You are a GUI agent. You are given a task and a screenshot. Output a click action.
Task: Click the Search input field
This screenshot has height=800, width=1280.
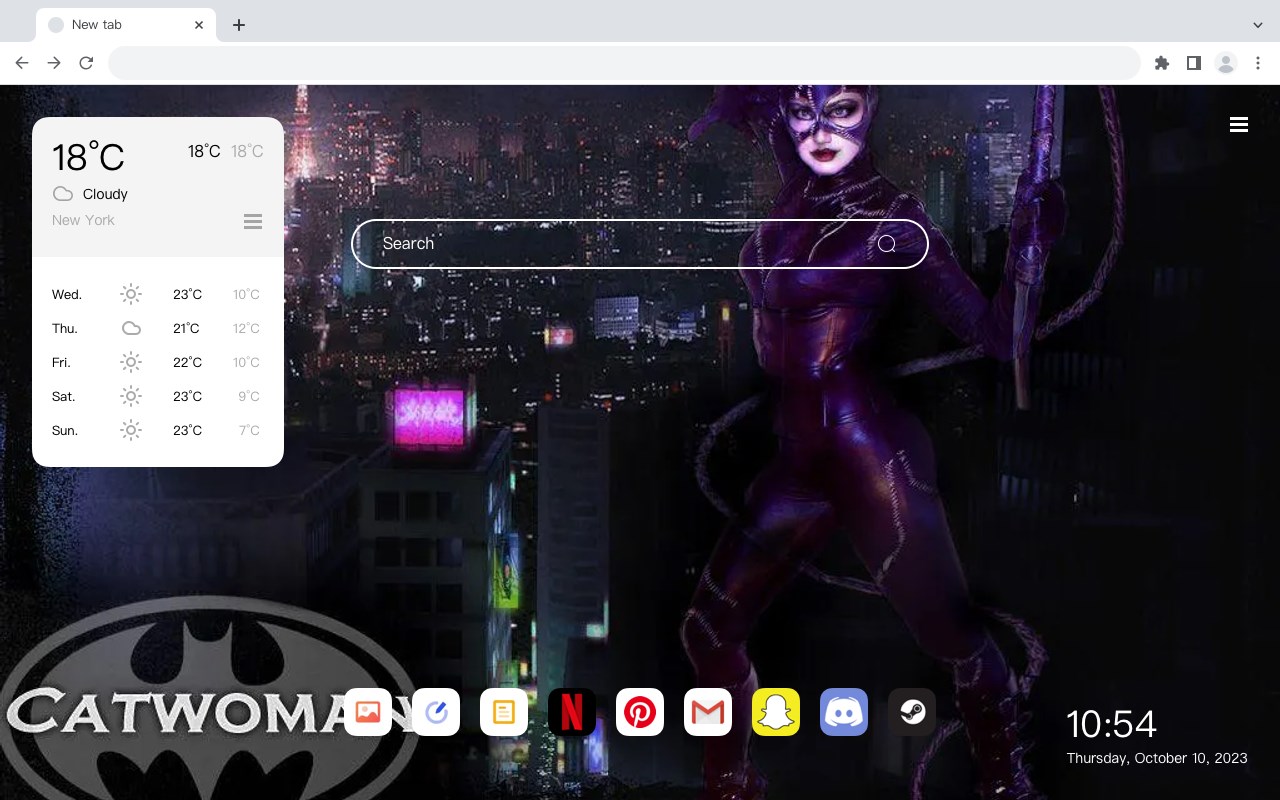[x=640, y=244]
